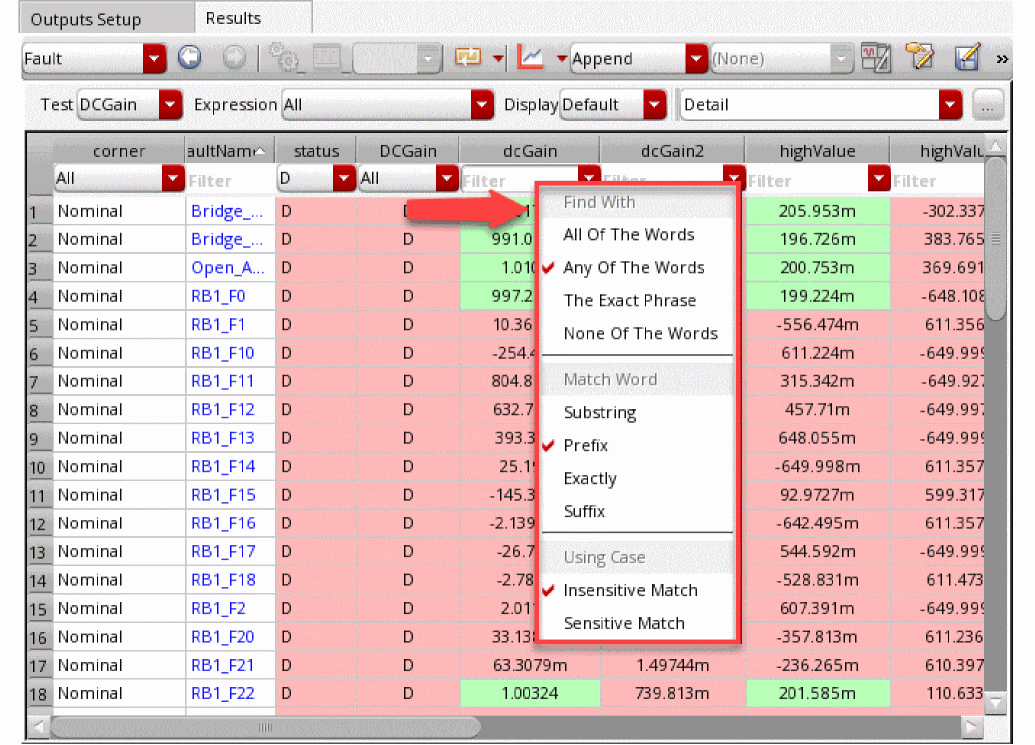Open the Fault view dropdown
Image resolution: width=1035 pixels, height=745 pixels.
tap(154, 59)
